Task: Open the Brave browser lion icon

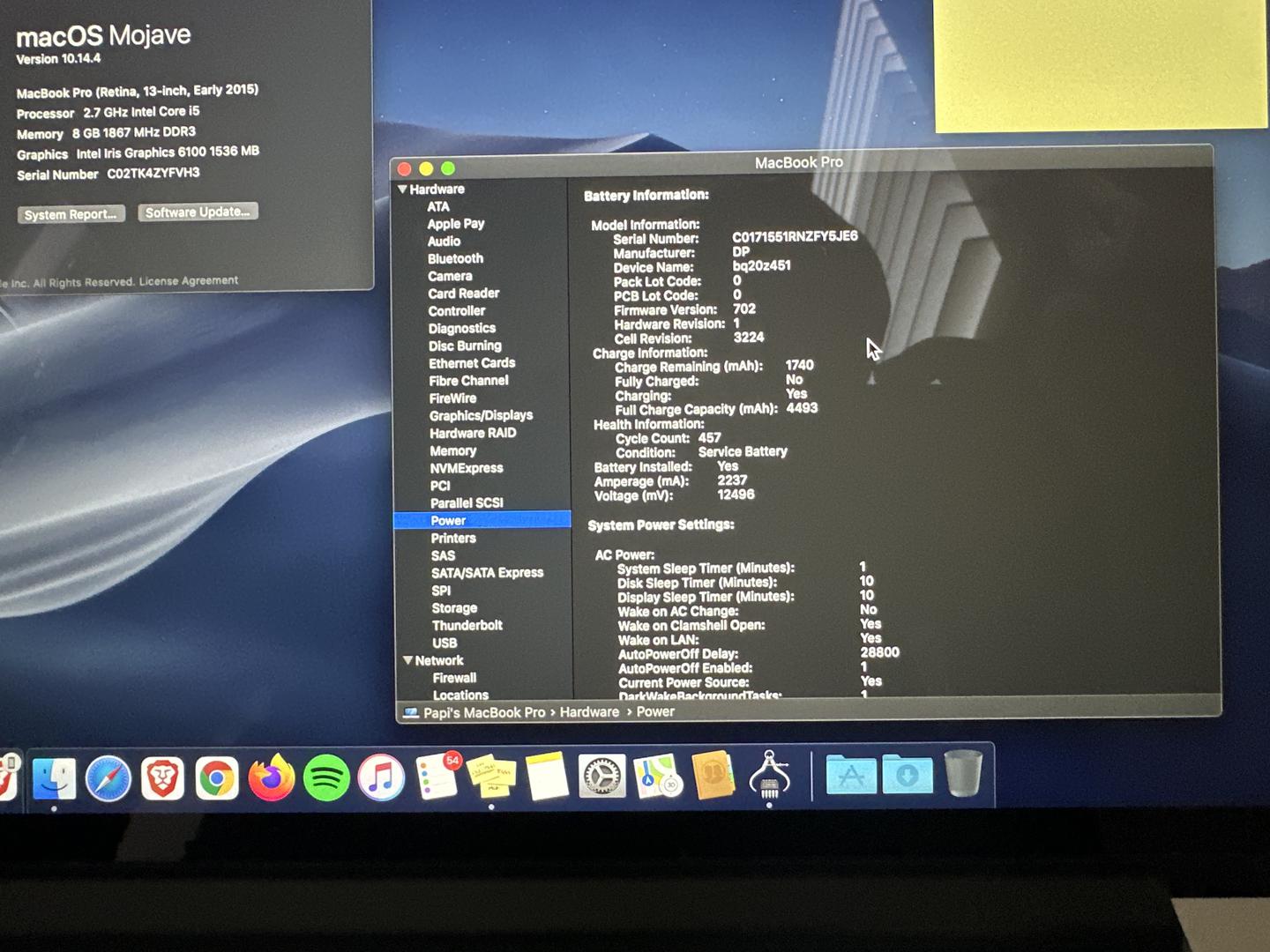Action: point(162,778)
